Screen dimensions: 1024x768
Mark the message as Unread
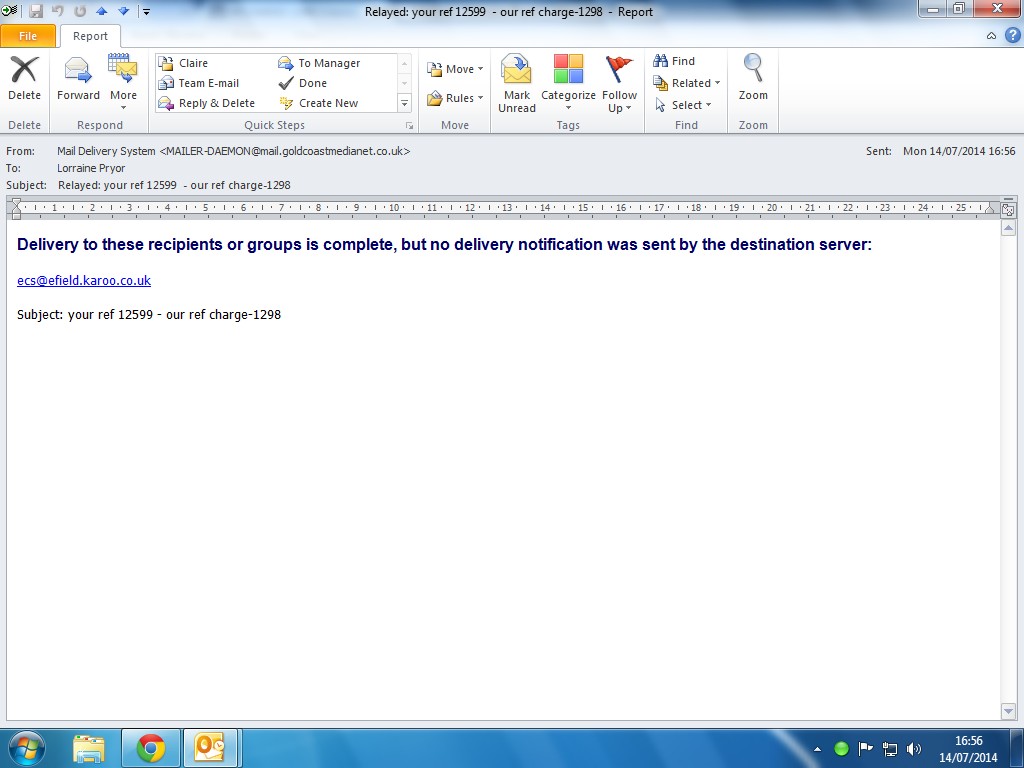tap(517, 83)
